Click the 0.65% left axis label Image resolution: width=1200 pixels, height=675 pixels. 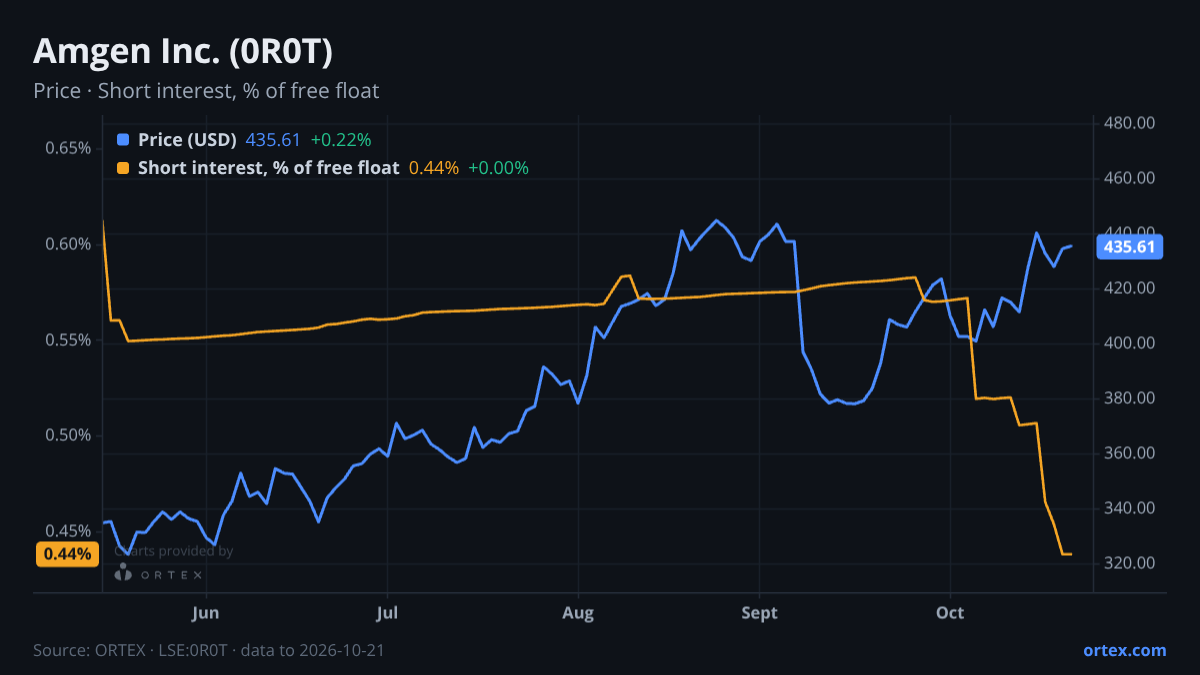coord(68,148)
